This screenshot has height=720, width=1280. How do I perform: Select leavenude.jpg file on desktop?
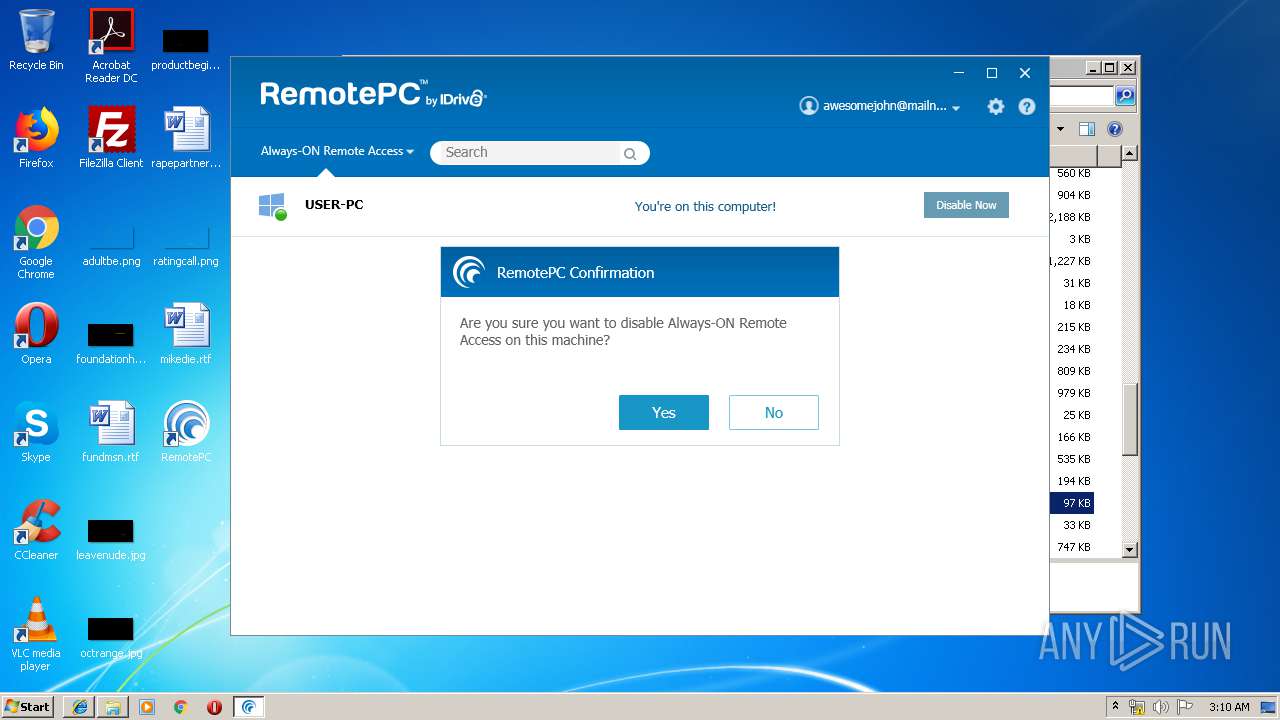(x=111, y=540)
